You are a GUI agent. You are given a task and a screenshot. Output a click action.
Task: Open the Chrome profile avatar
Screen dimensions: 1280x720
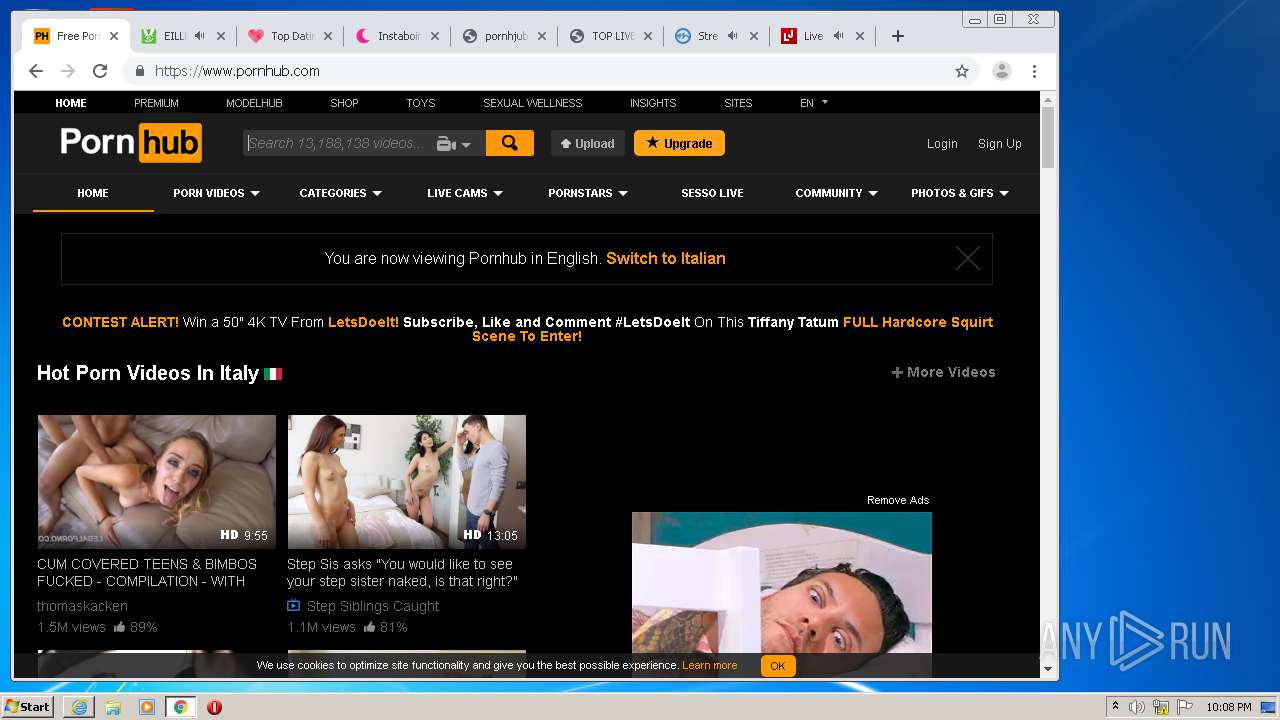click(x=1001, y=71)
